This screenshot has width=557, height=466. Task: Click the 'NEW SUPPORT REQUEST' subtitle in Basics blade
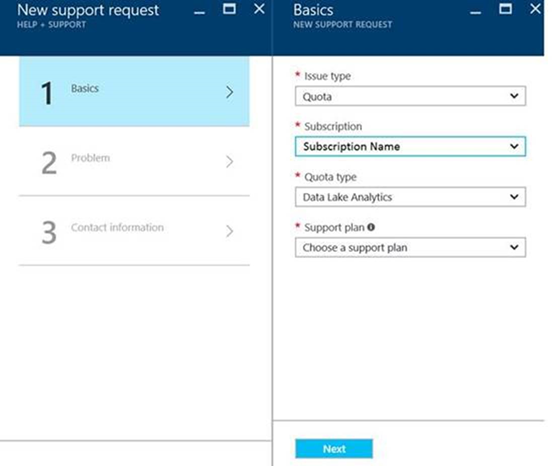click(343, 25)
